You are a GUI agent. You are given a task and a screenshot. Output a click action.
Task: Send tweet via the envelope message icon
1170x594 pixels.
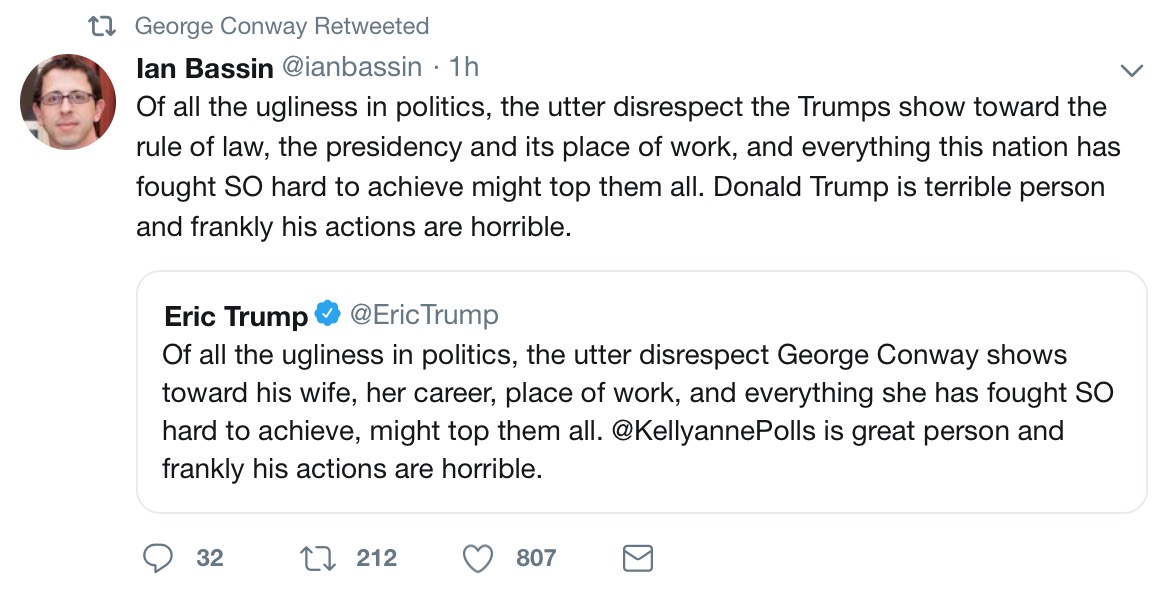(637, 557)
